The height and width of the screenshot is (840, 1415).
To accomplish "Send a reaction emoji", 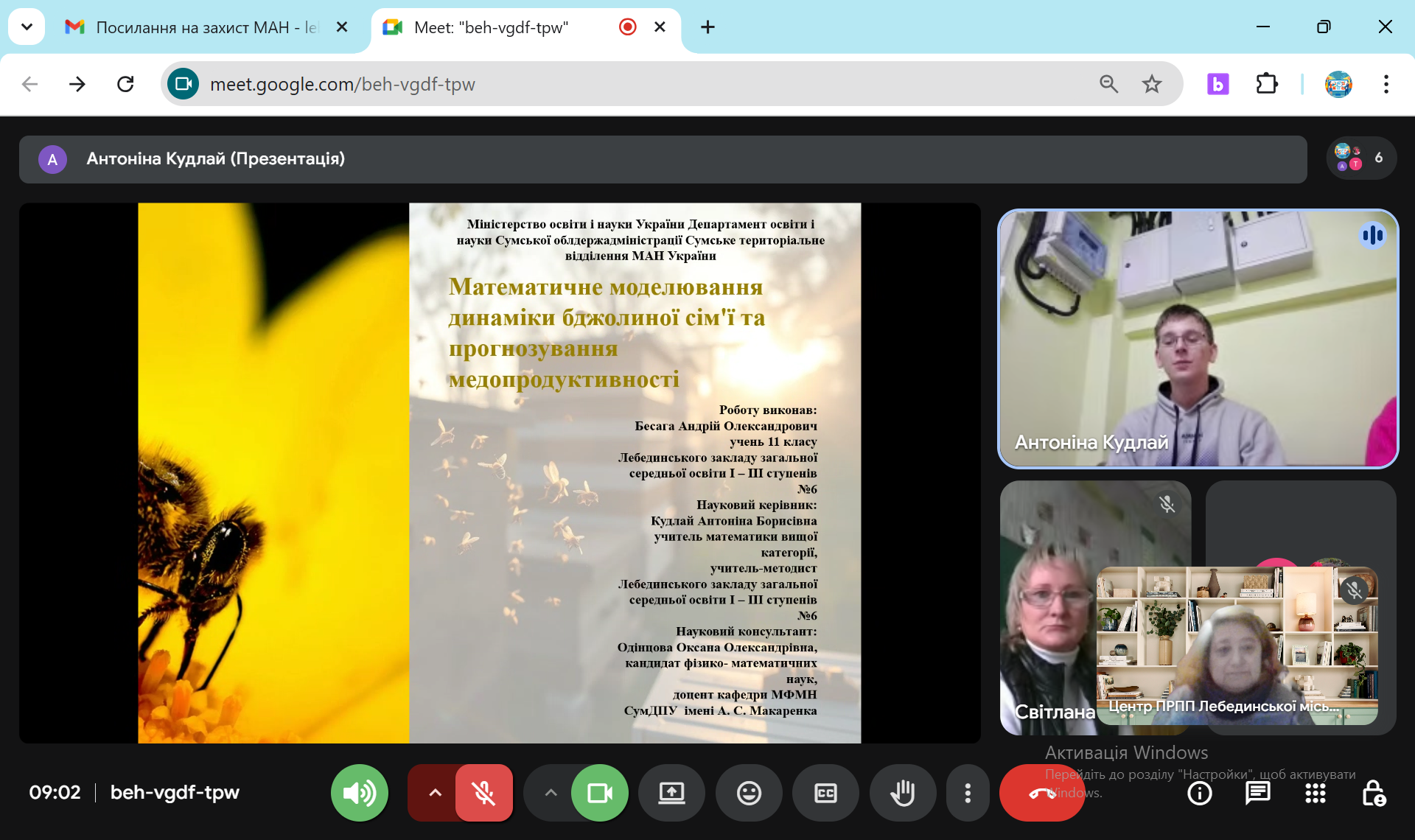I will [749, 793].
